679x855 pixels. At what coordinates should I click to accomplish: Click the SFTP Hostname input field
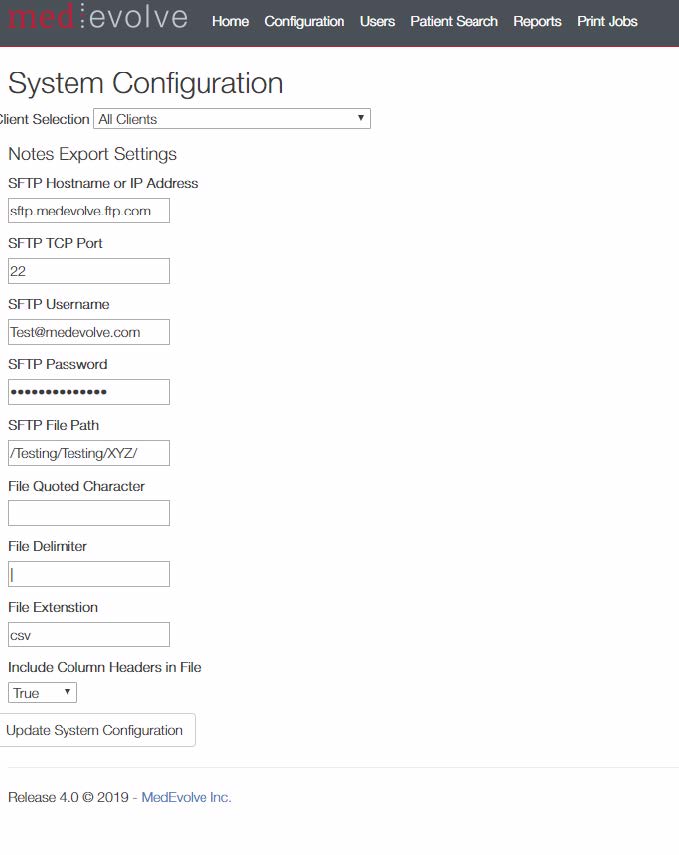tap(89, 211)
